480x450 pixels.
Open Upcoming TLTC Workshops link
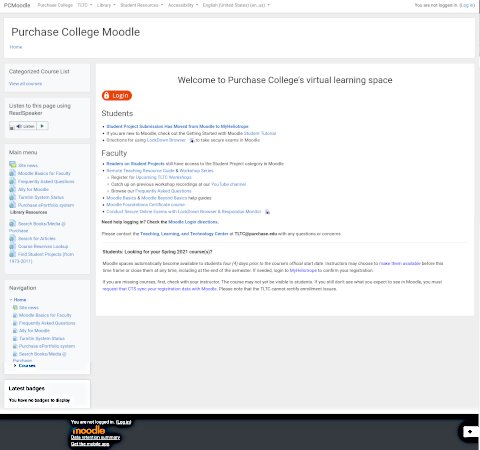click(163, 177)
